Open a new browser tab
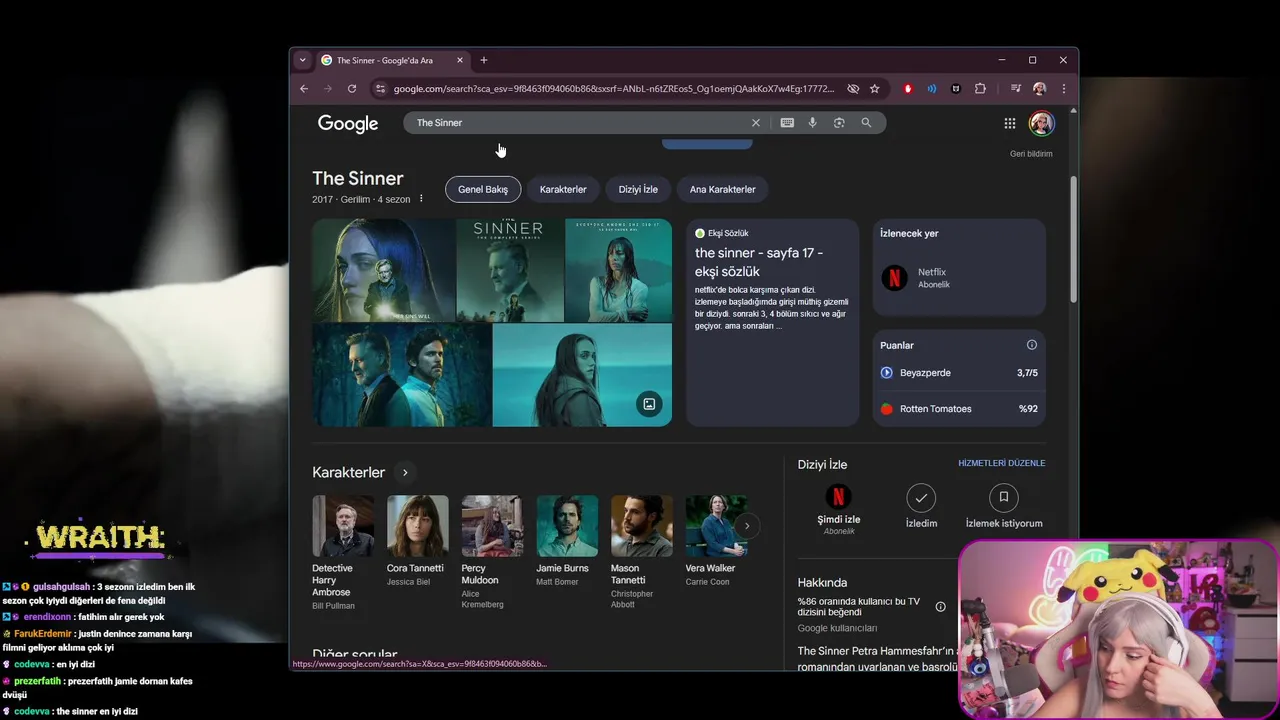Image resolution: width=1280 pixels, height=720 pixels. tap(484, 60)
